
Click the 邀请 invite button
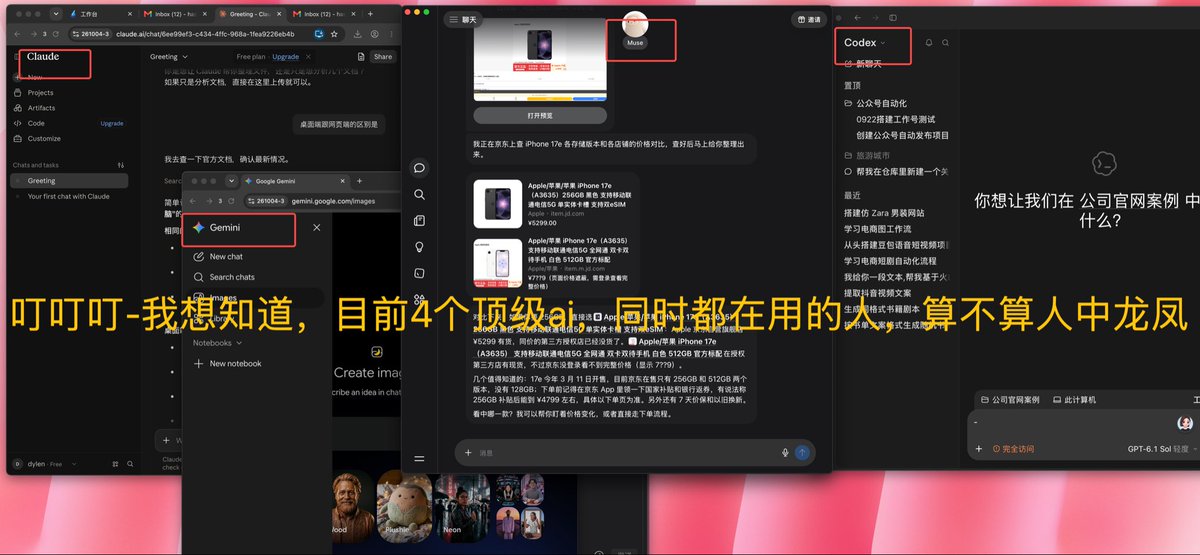click(x=808, y=19)
